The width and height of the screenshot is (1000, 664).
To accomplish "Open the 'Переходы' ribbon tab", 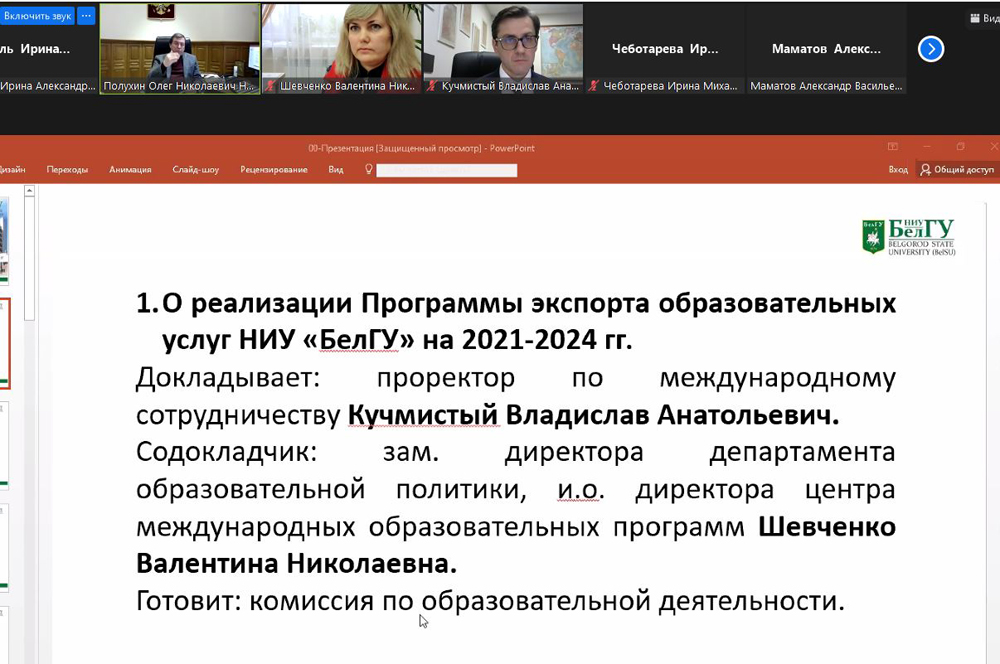I will (x=67, y=170).
